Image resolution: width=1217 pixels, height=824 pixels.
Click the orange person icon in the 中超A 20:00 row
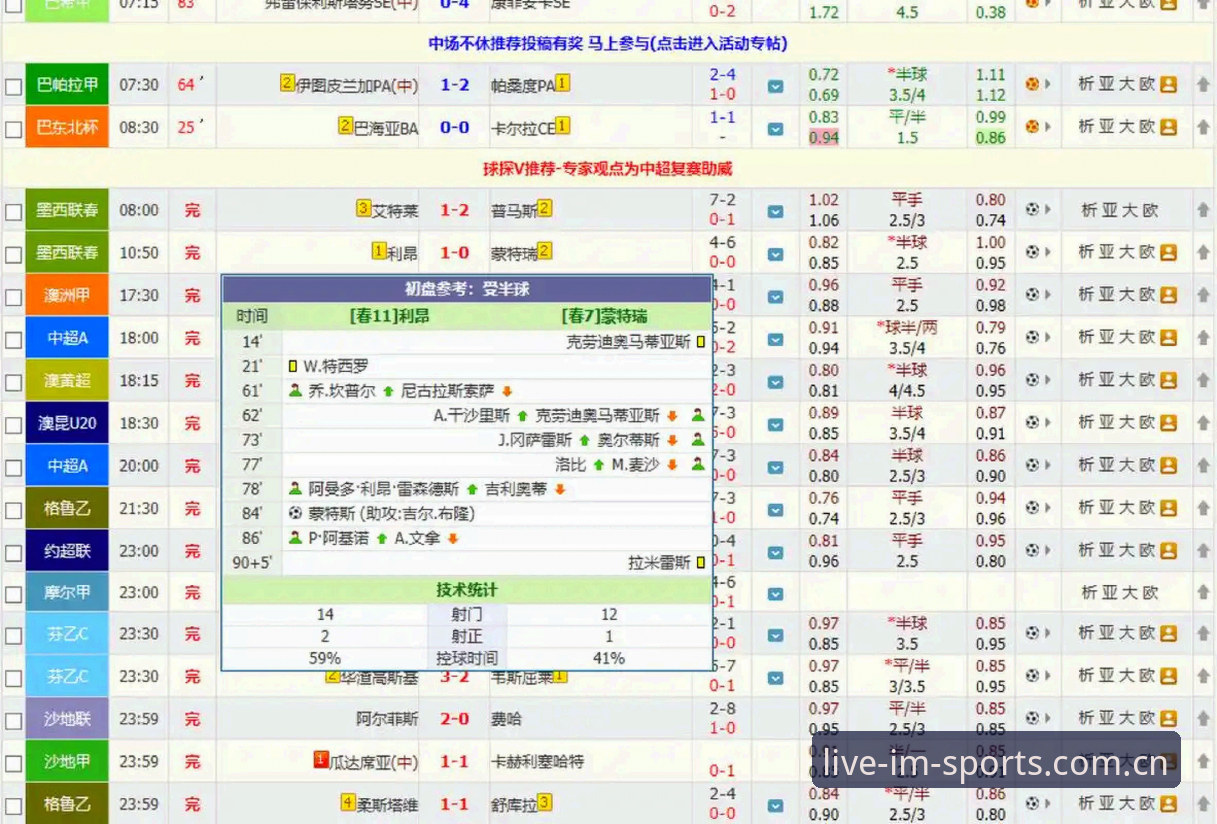click(x=1168, y=465)
